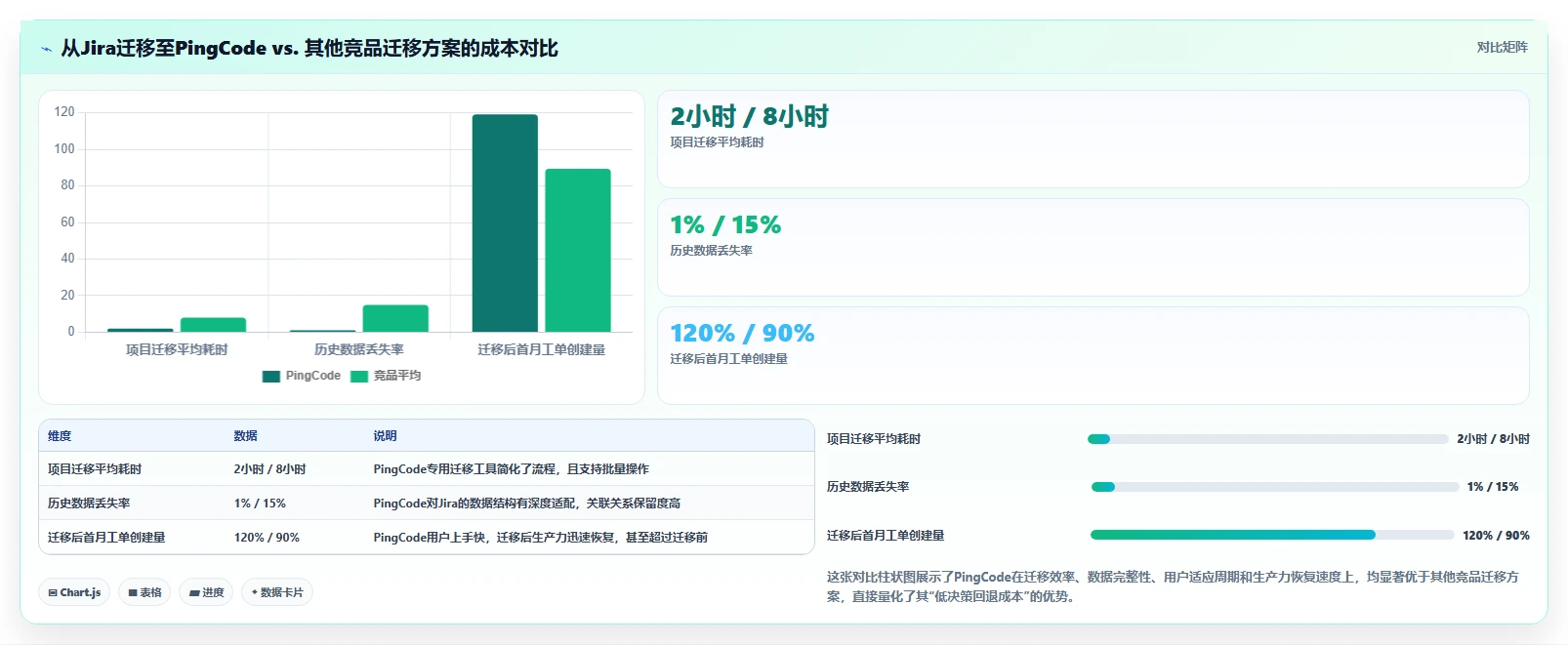Click the Chart.js tag chip
The image size is (1568, 645).
(74, 592)
